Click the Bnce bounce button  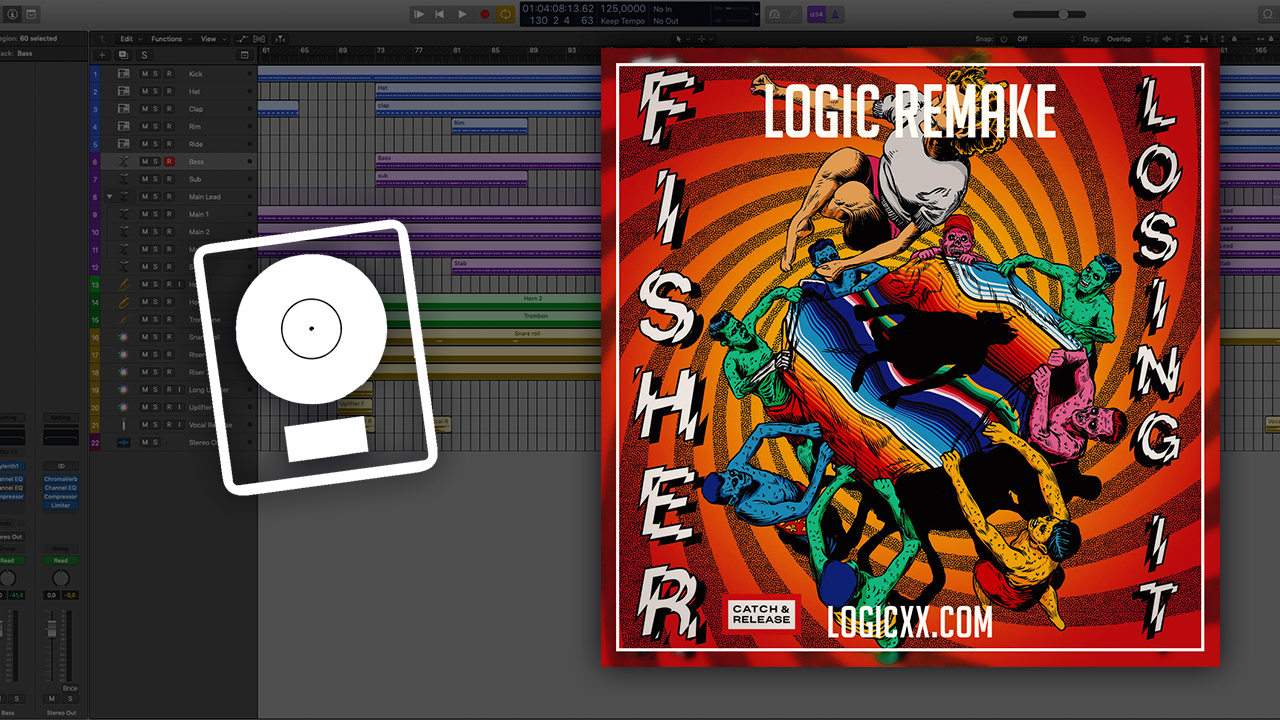point(69,689)
